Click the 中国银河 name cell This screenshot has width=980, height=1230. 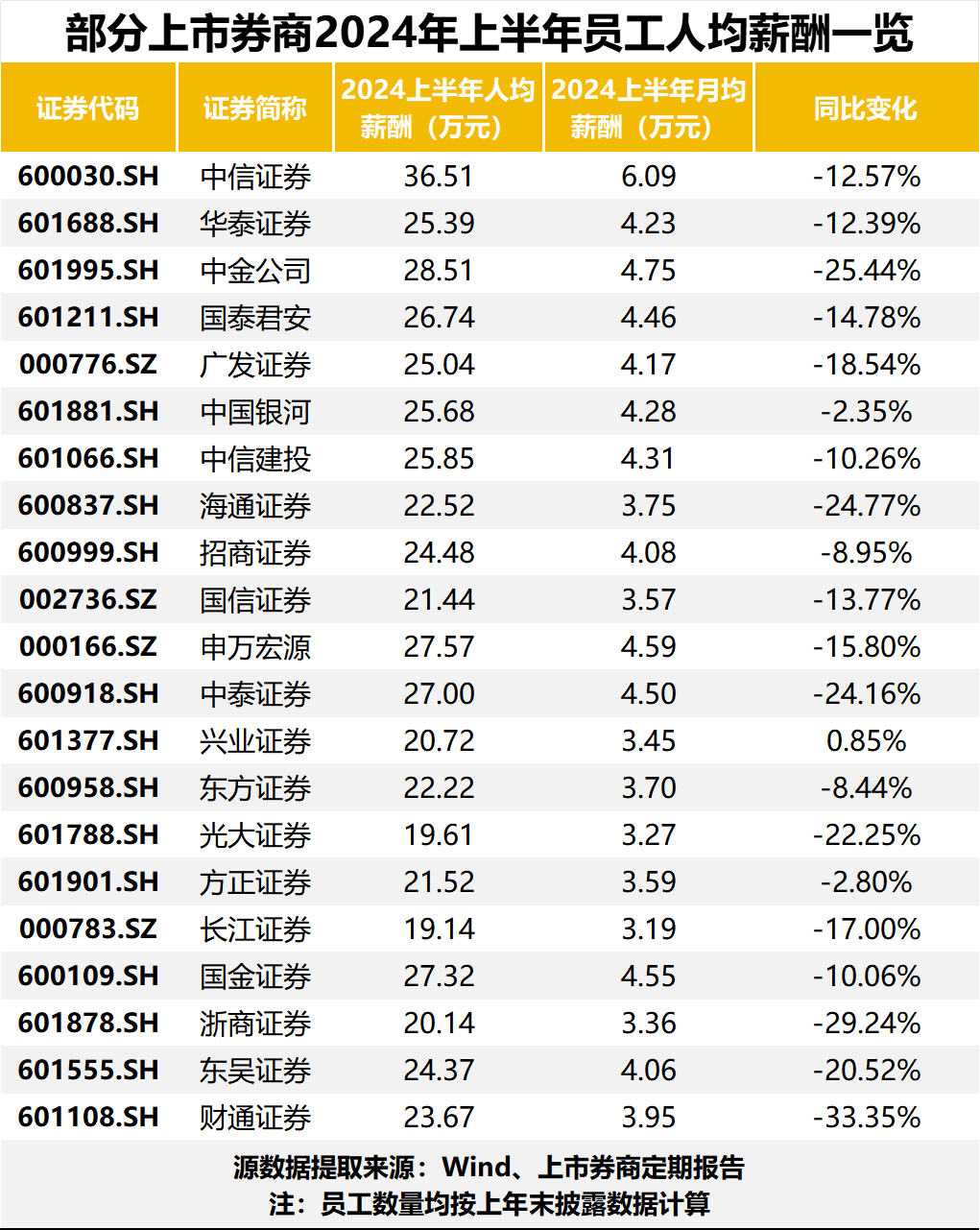(255, 412)
